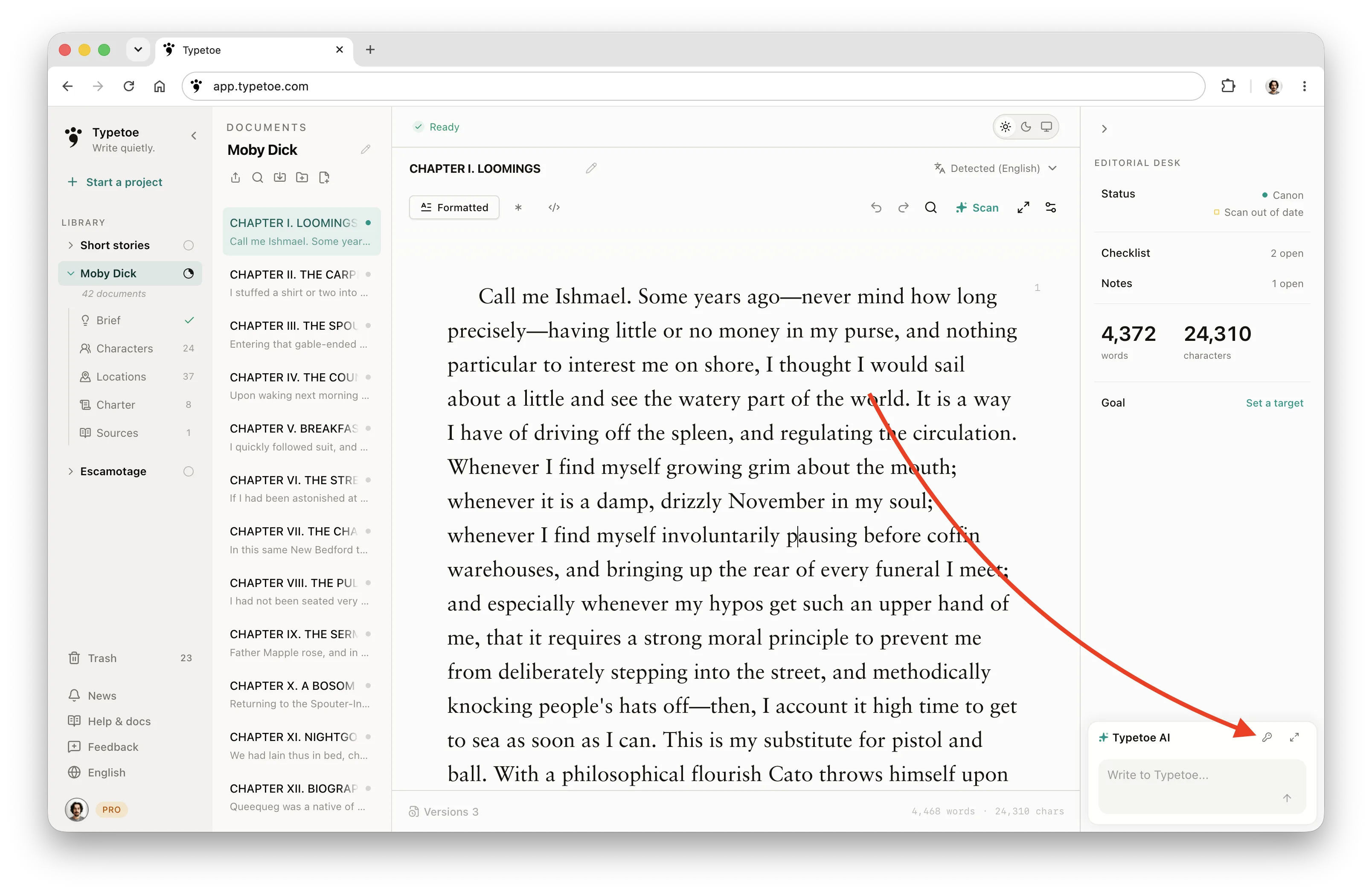The image size is (1372, 895).
Task: Expand the Typetoe AI panel
Action: click(1294, 737)
